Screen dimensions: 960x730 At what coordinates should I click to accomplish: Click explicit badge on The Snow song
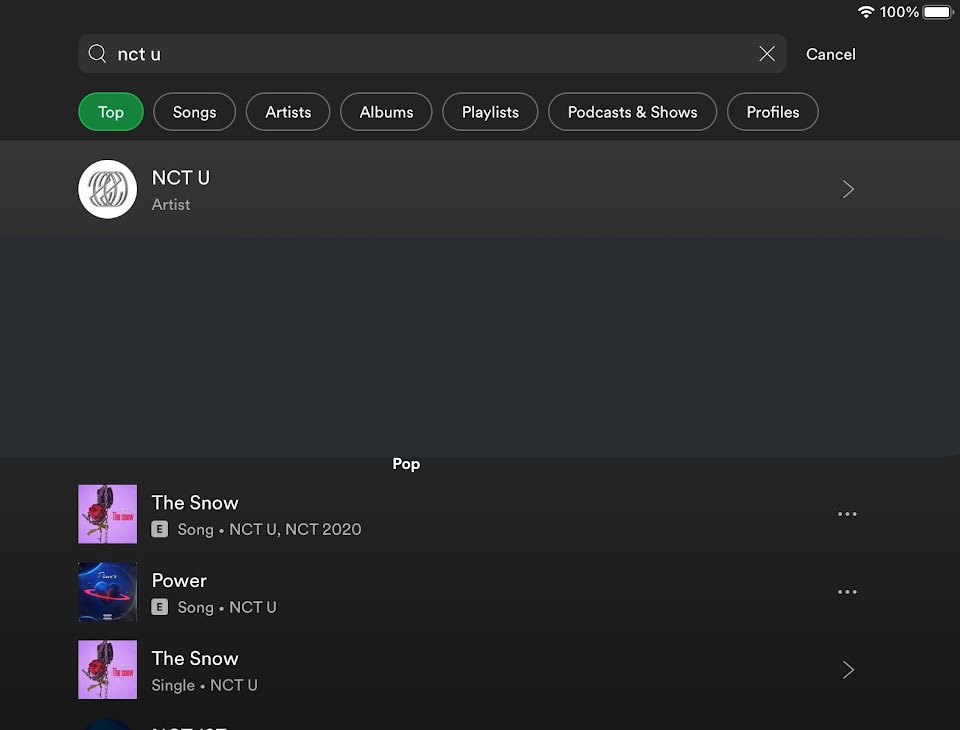tap(160, 529)
